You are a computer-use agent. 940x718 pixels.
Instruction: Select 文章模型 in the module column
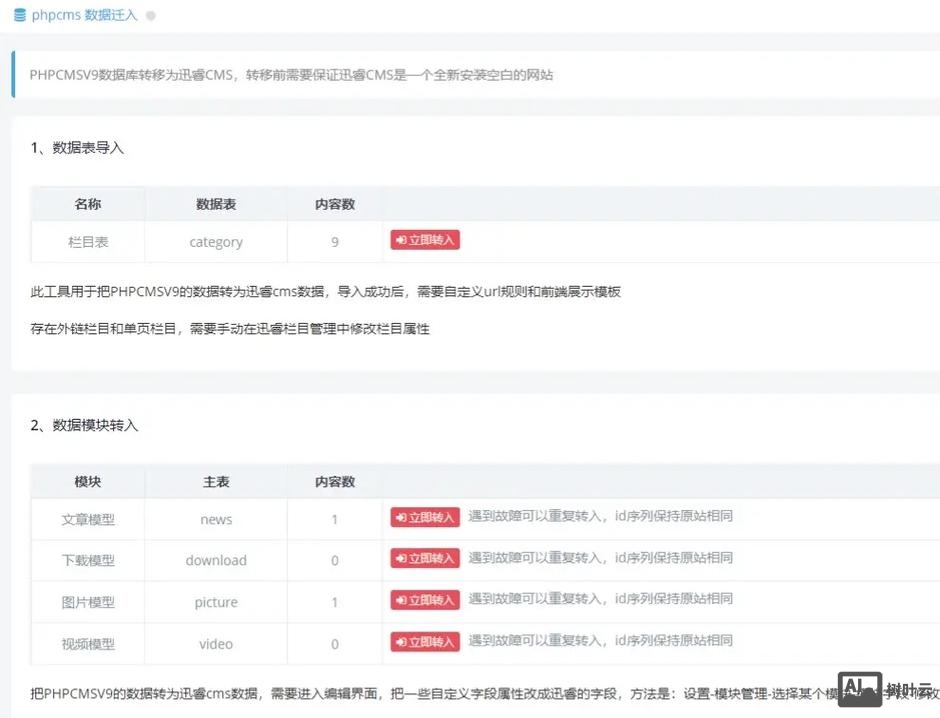pos(86,521)
